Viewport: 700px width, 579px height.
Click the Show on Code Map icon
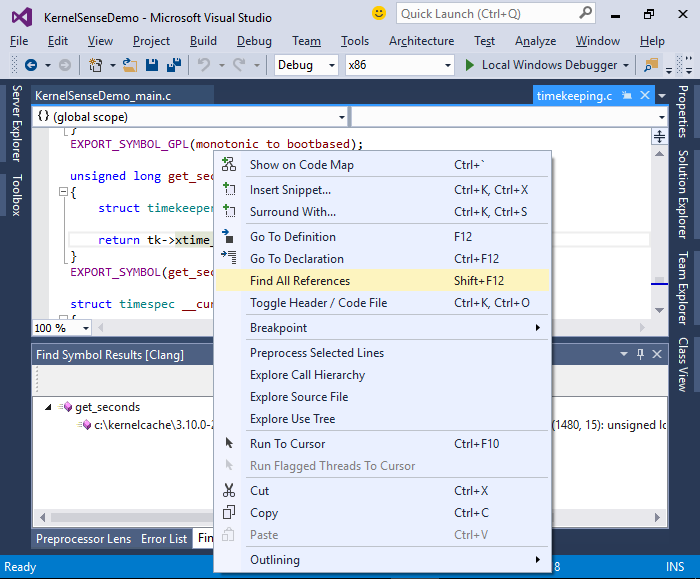click(x=229, y=164)
